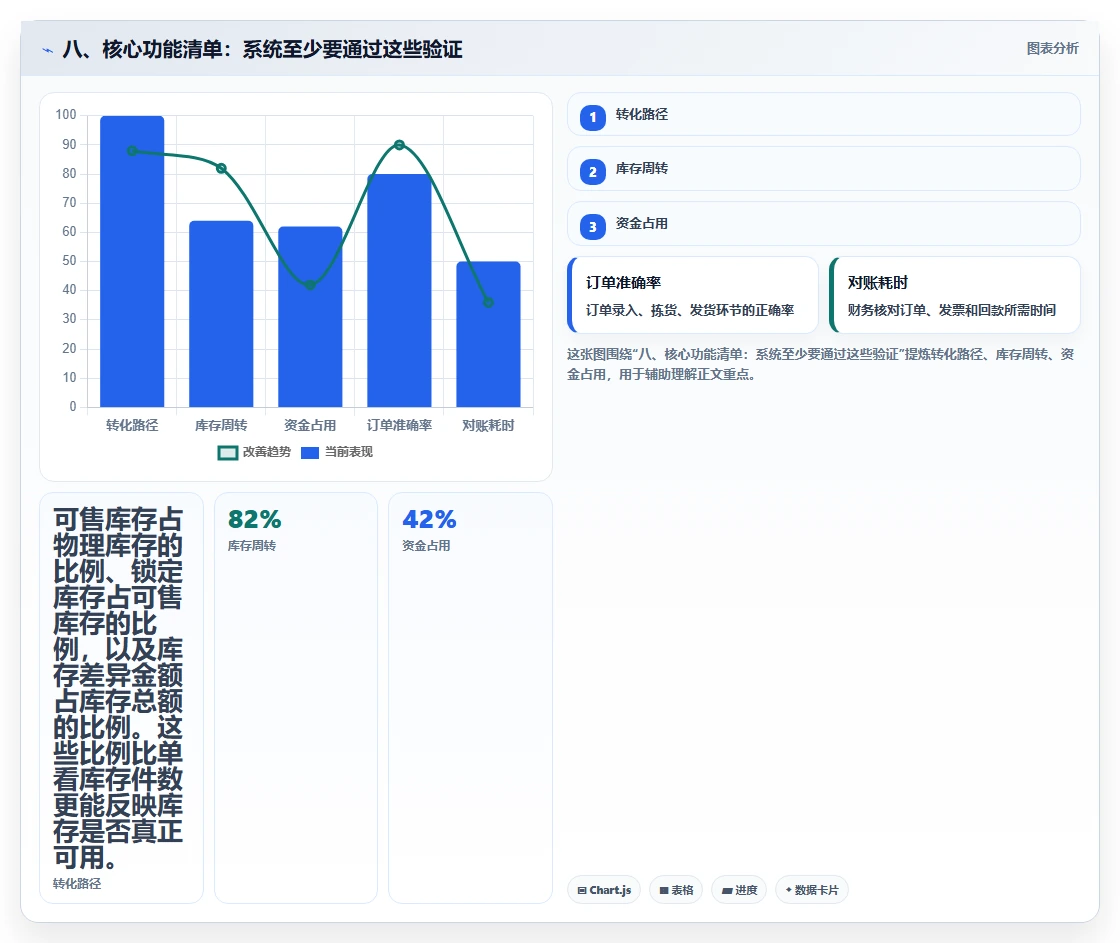
Task: Click the 42% 资金占用 data card
Action: (x=470, y=698)
